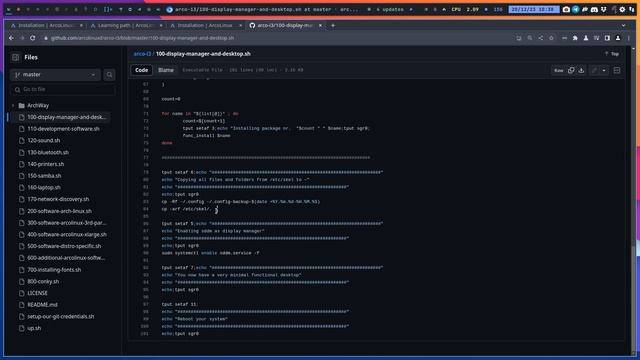The height and width of the screenshot is (360, 640).
Task: Edit this file pencil icon
Action: pos(594,71)
